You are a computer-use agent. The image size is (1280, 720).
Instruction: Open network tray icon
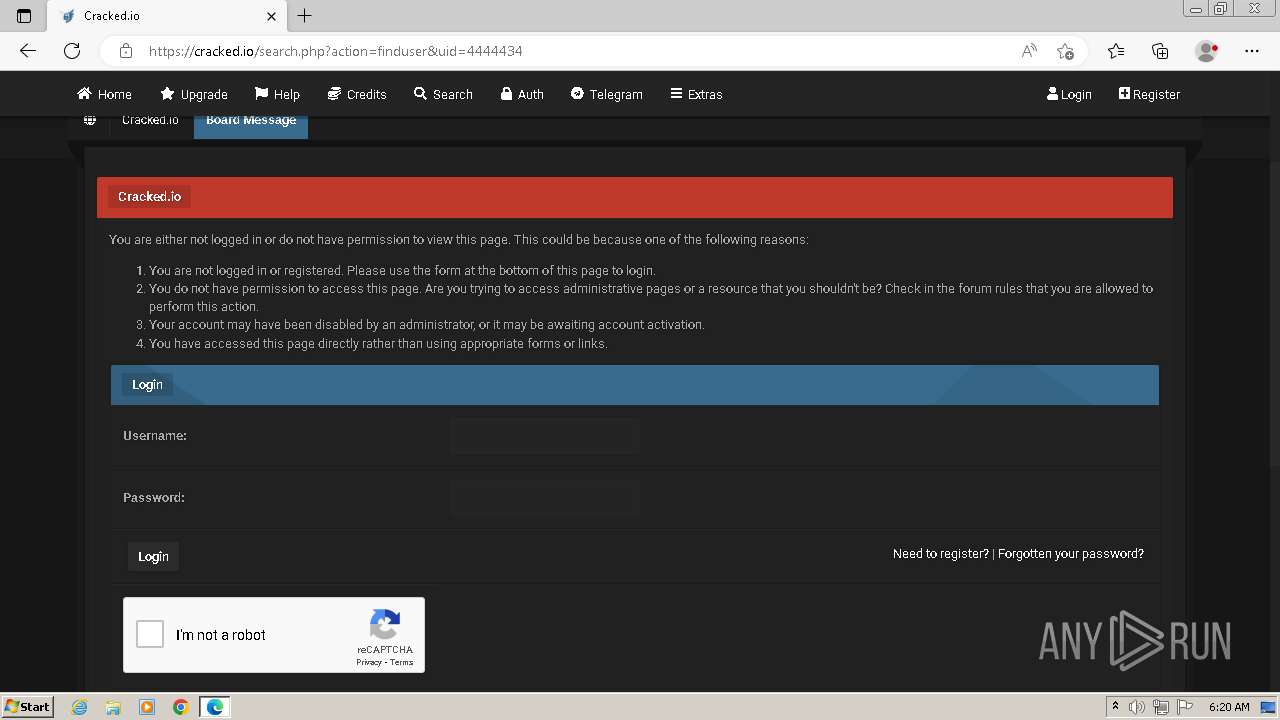(1161, 707)
